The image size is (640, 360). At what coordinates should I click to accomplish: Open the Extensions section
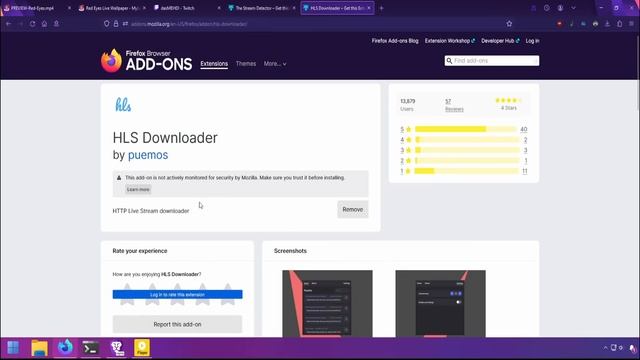coord(214,64)
